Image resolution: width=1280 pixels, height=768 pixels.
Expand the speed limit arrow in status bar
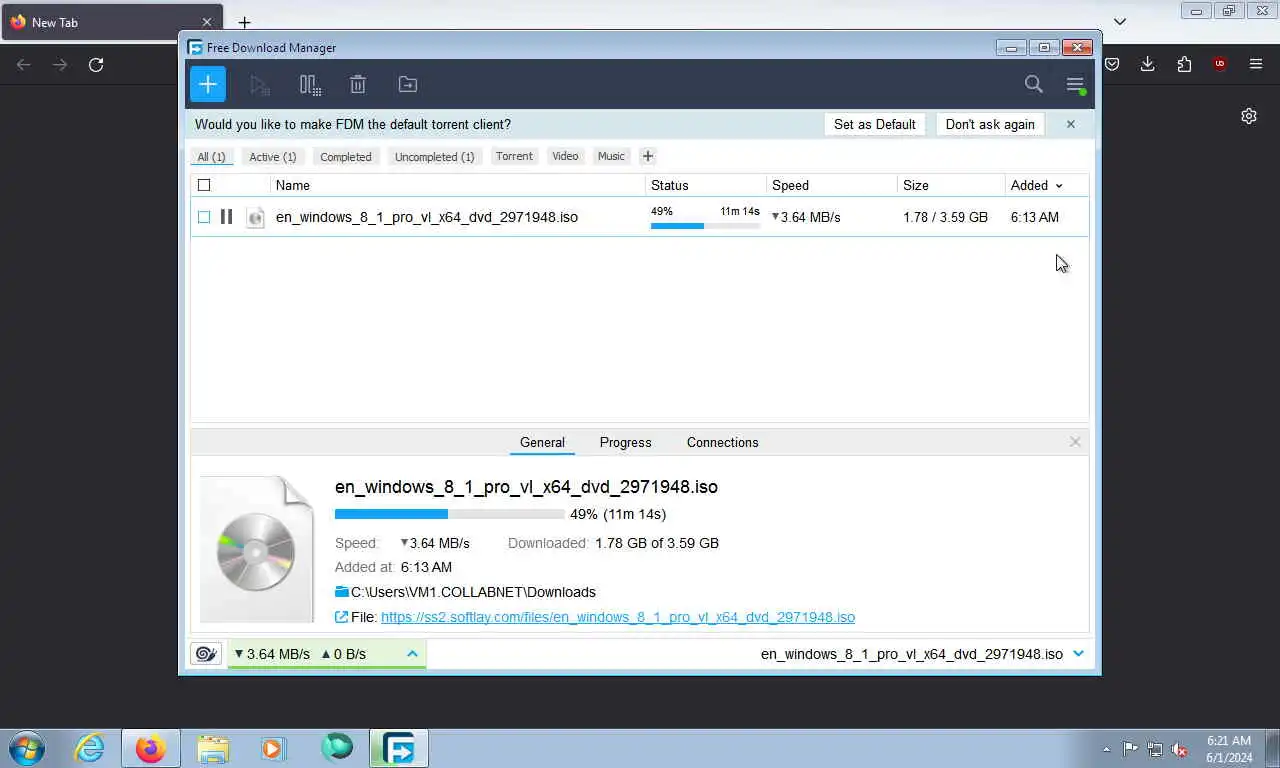[412, 654]
